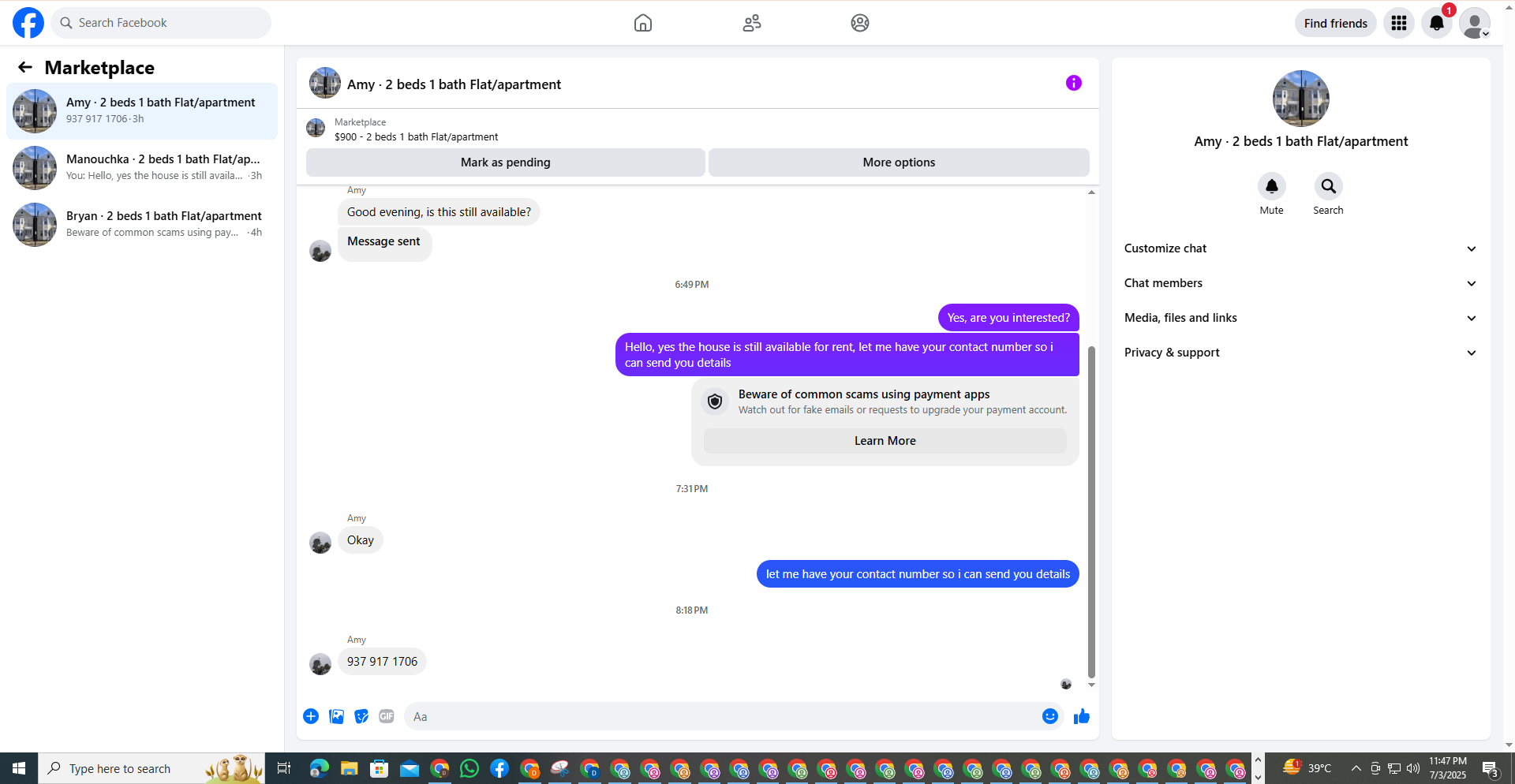Open Bryan's conversation in the chat list
1515x784 pixels.
click(142, 224)
